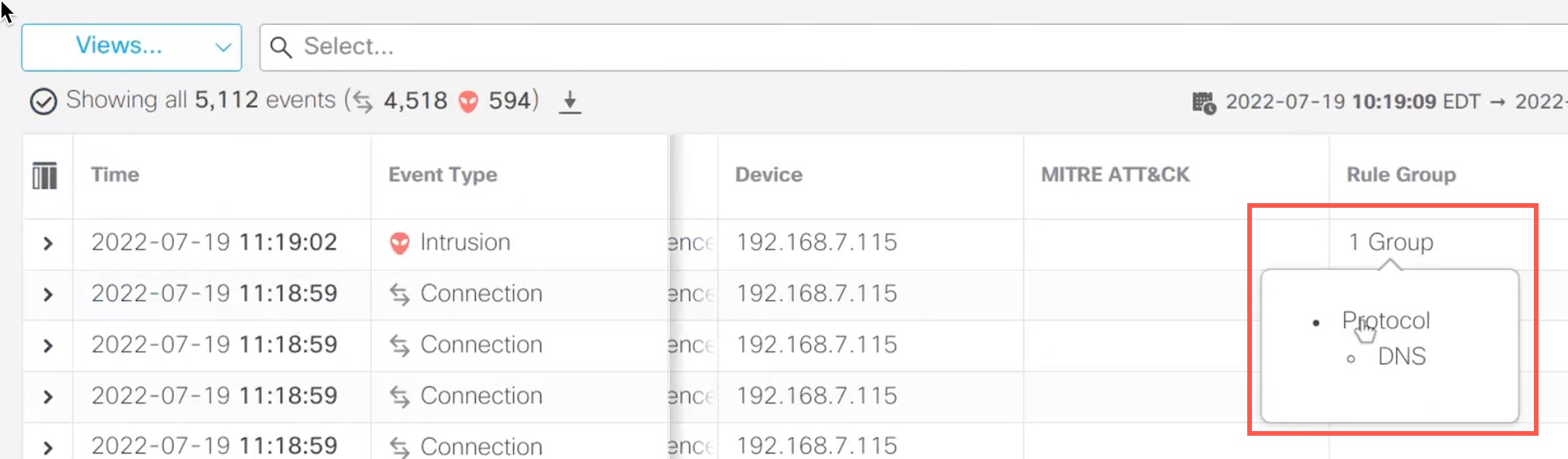Expand the 11:19:02 Intrusion event row
This screenshot has height=459, width=1568.
point(48,243)
